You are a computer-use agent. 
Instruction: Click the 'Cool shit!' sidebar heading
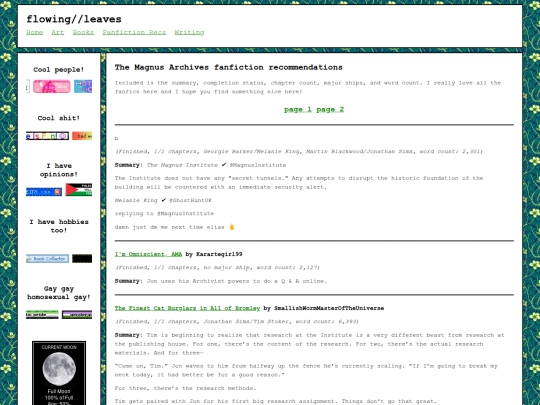click(x=59, y=118)
